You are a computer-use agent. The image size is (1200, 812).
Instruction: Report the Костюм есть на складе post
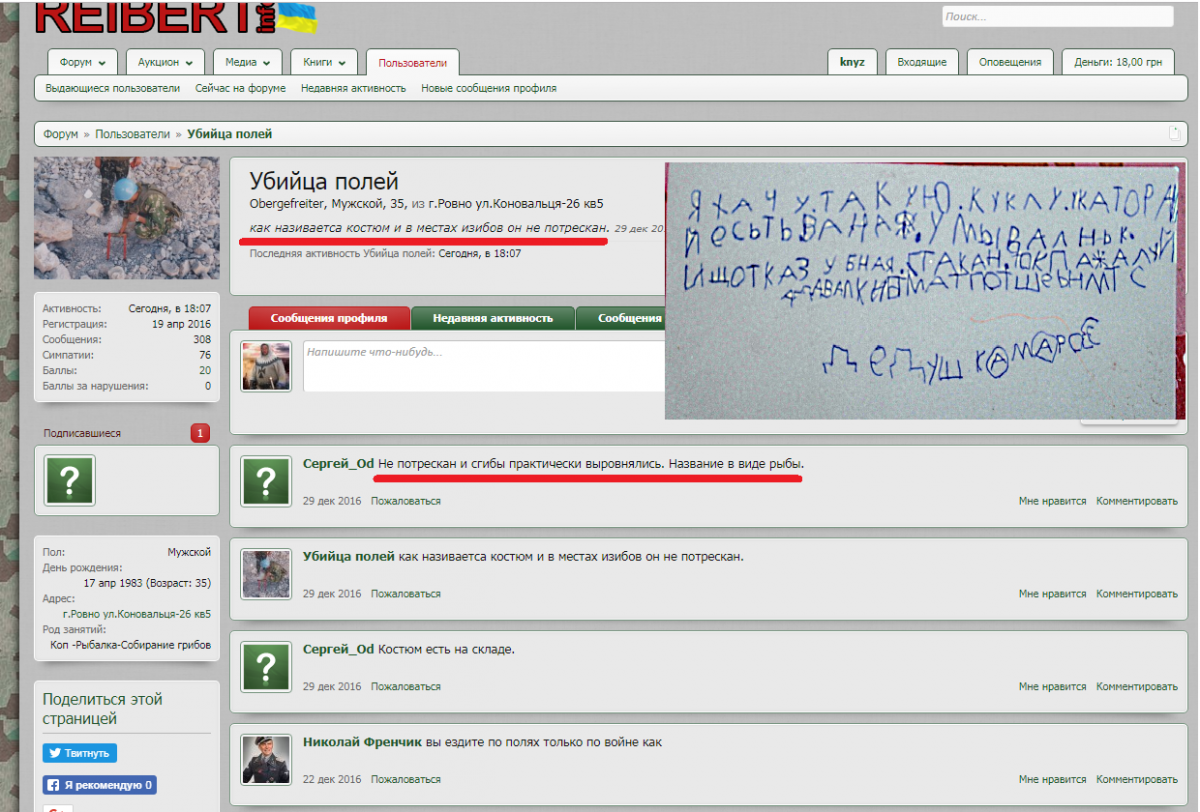click(x=405, y=687)
